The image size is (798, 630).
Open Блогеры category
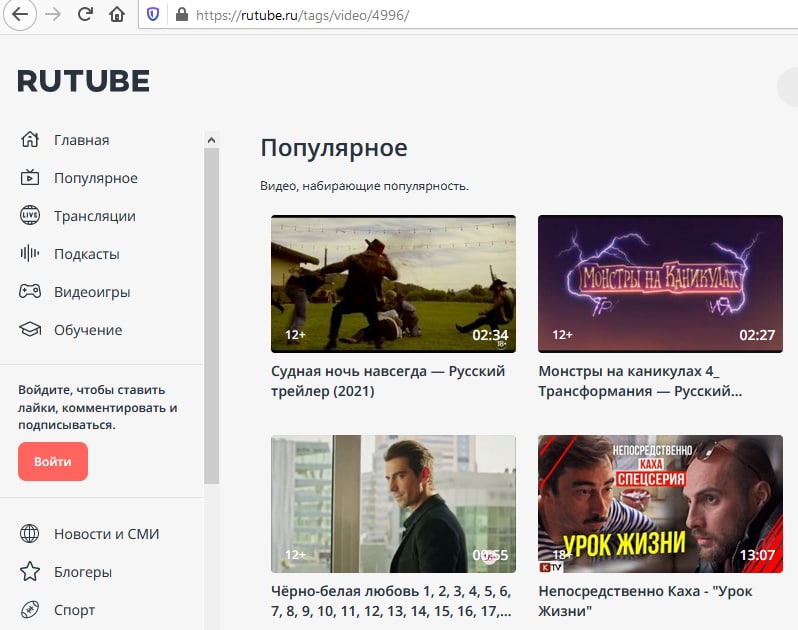pyautogui.click(x=83, y=572)
